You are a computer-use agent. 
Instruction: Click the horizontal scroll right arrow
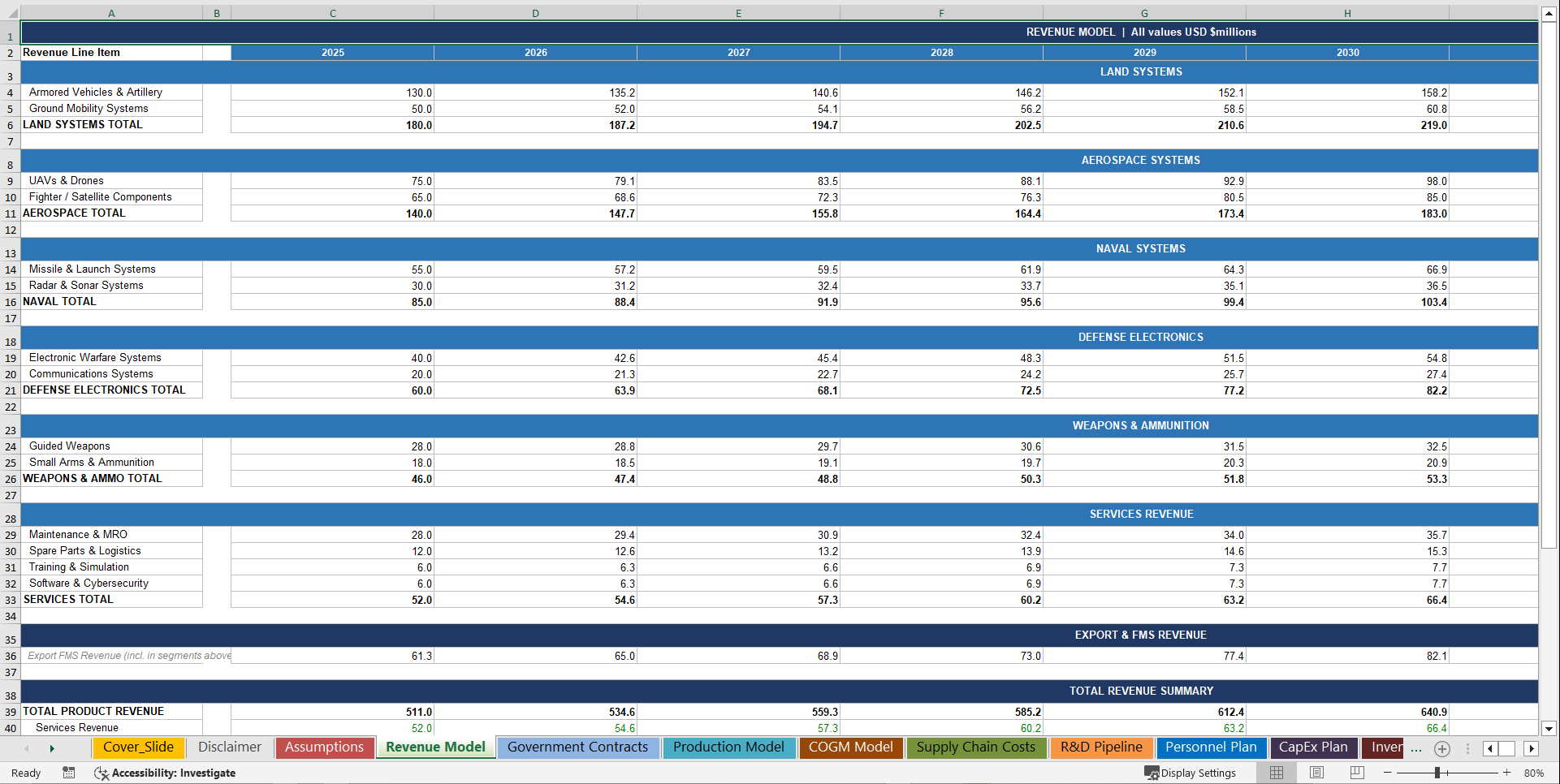coord(1532,749)
